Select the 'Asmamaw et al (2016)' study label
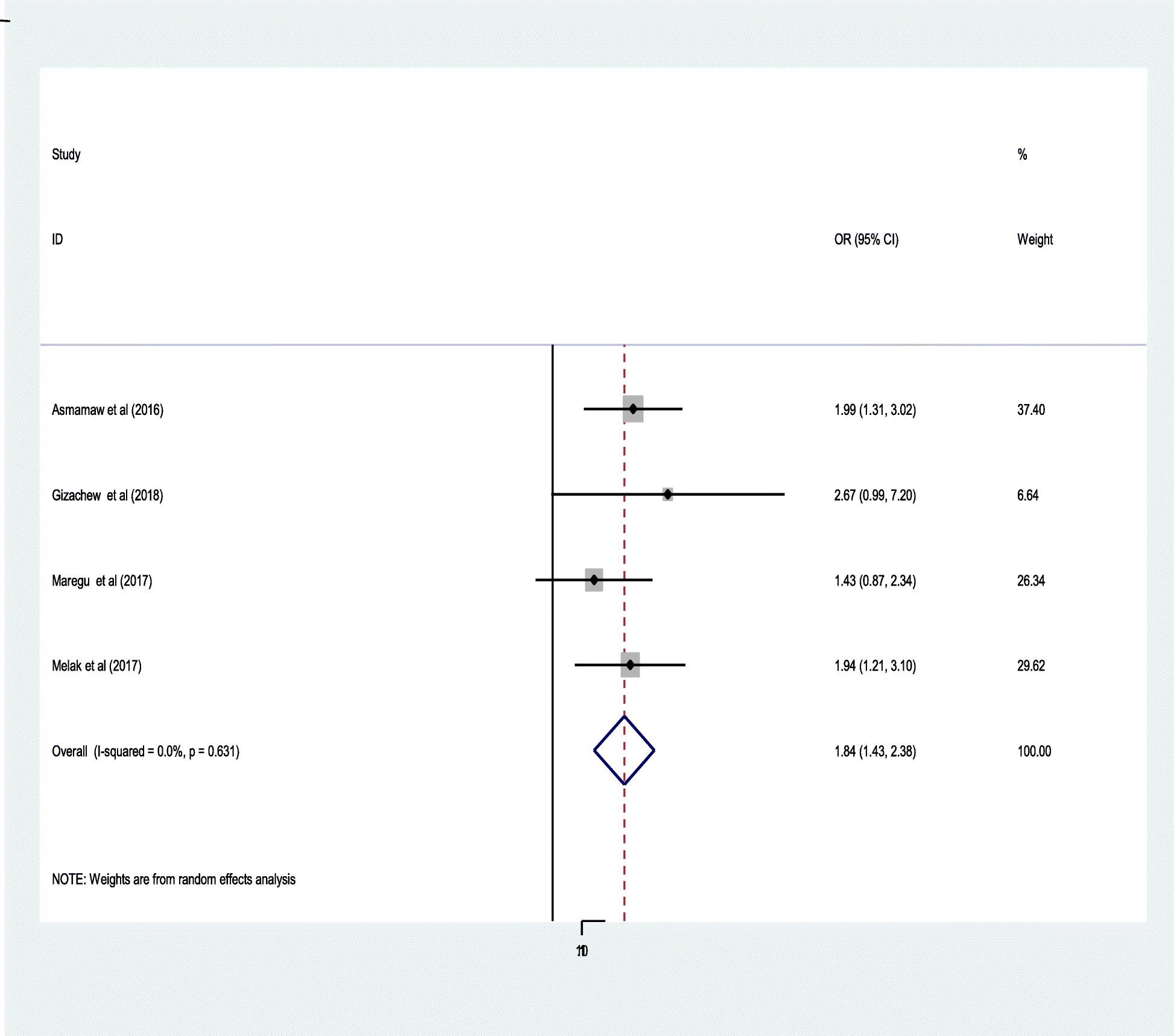 pos(107,410)
